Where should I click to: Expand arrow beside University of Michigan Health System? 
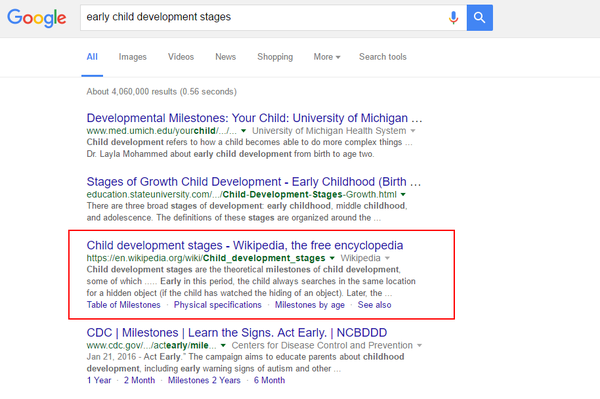click(413, 131)
